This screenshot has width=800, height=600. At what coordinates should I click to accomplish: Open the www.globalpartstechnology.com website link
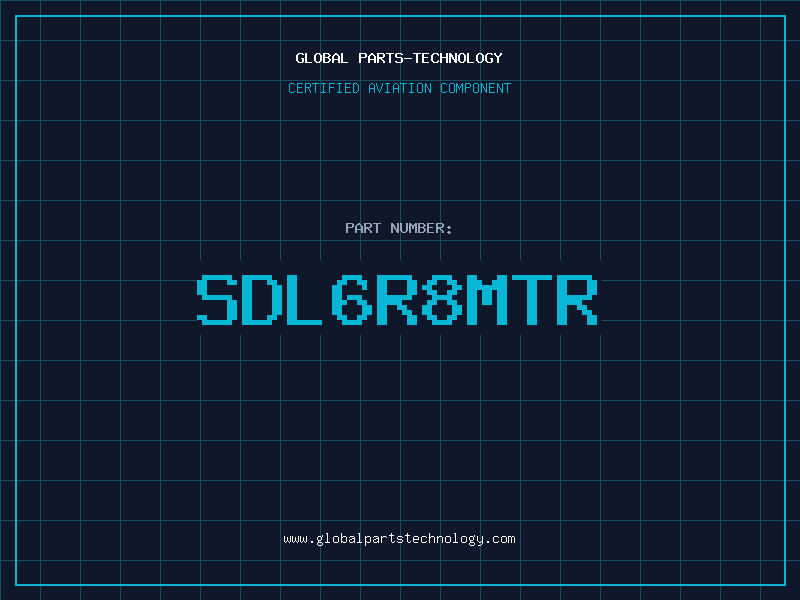[x=399, y=538]
